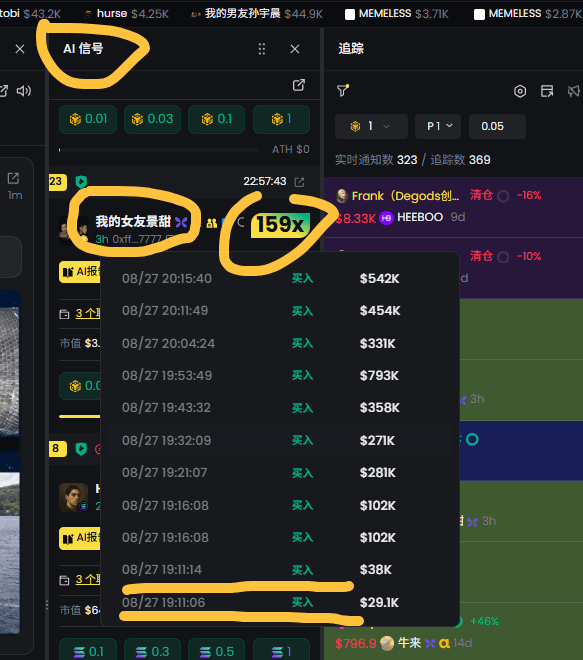Open the layout panel icon in 追踪 header
Image resolution: width=583 pixels, height=660 pixels.
(x=547, y=91)
